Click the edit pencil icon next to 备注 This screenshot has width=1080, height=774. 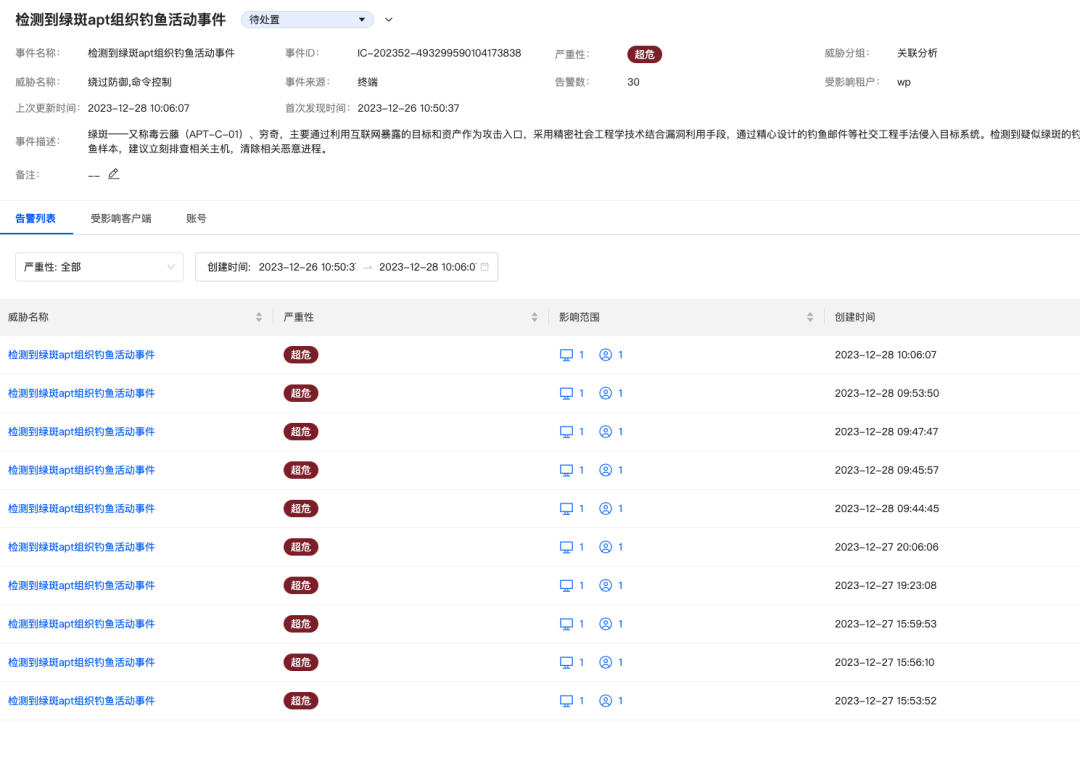point(114,174)
